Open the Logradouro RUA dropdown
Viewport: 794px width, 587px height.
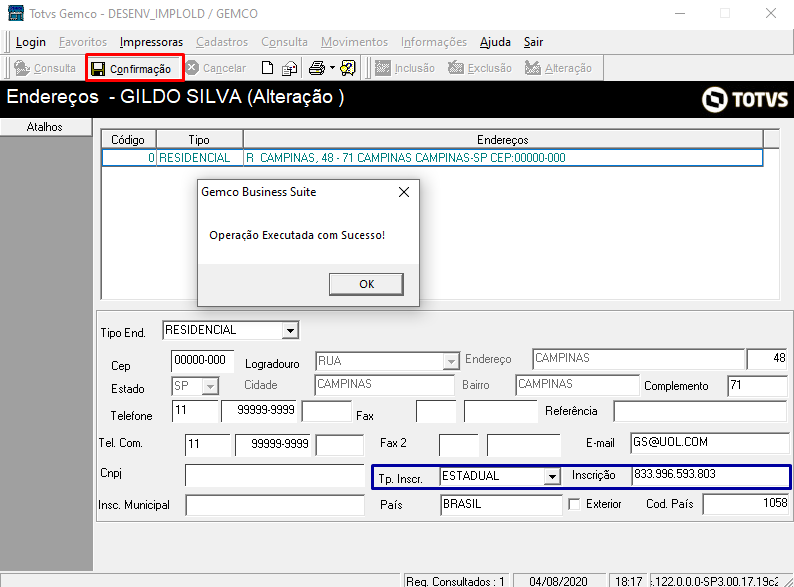tap(451, 361)
